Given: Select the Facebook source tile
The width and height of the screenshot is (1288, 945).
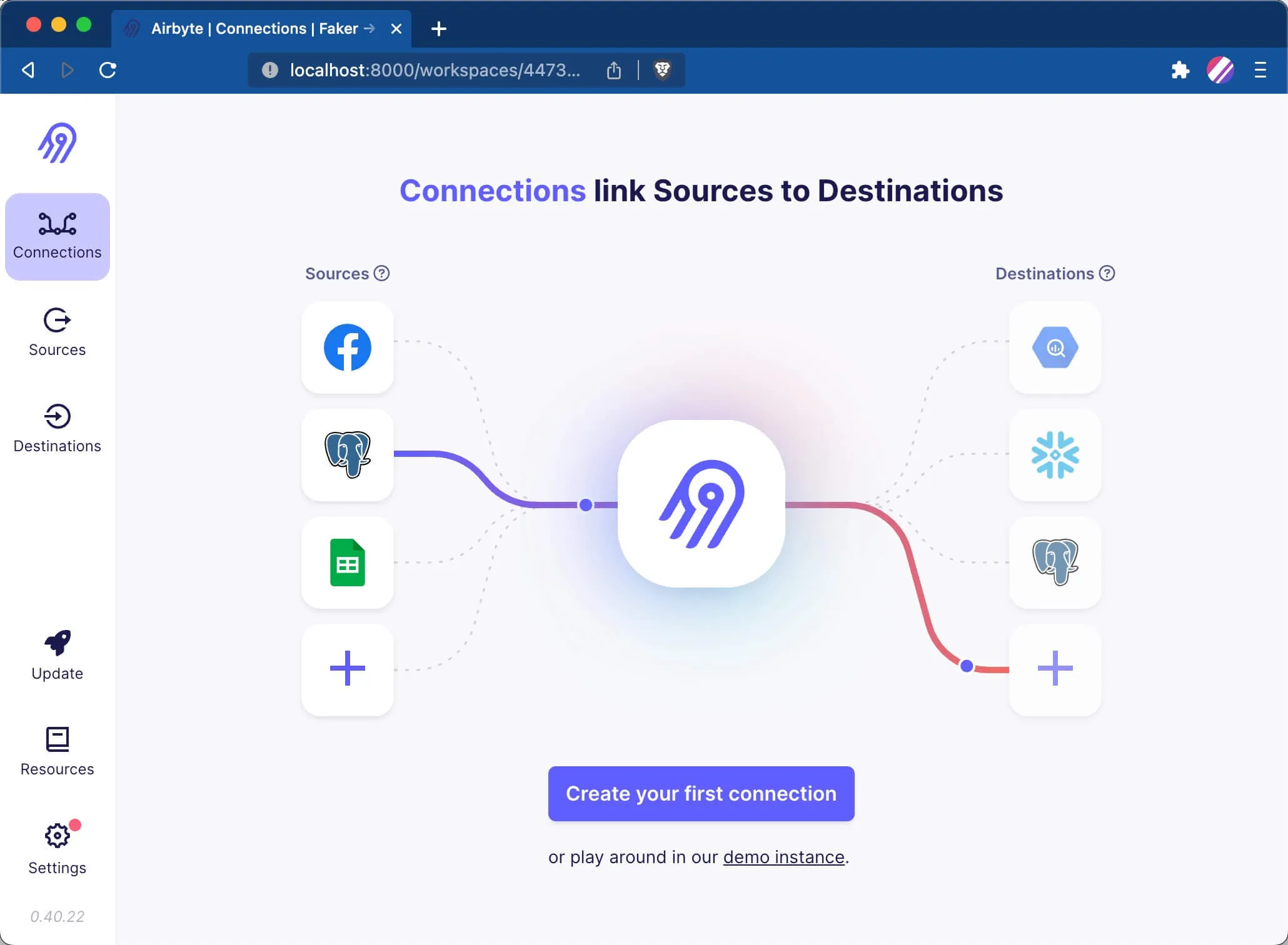Looking at the screenshot, I should point(348,347).
